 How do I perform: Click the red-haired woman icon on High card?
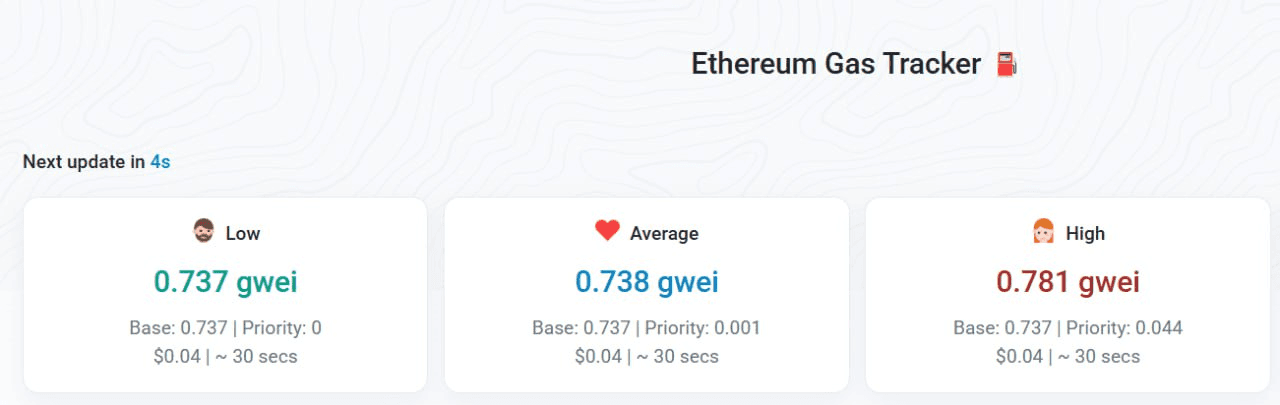tap(1043, 232)
